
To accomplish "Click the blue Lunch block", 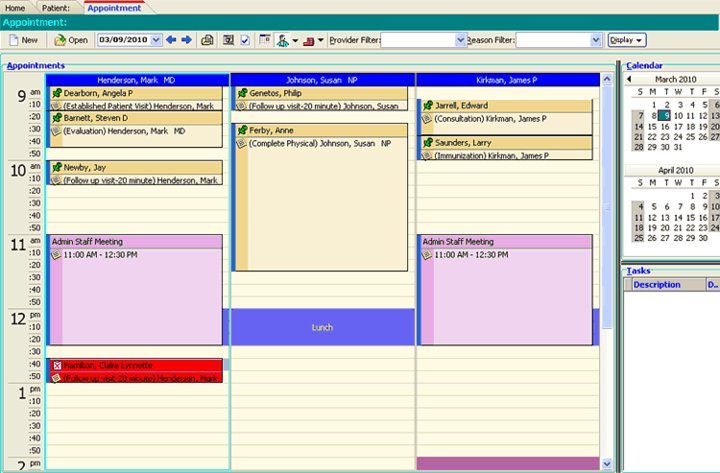I will [322, 328].
